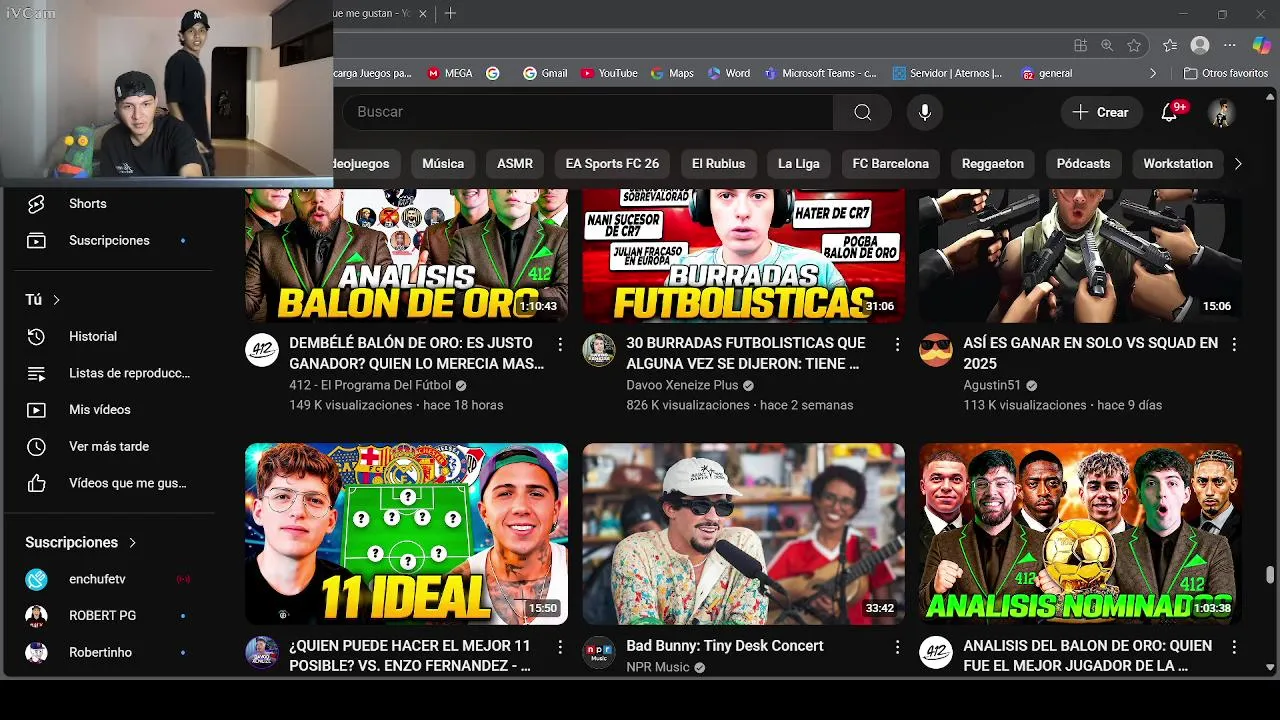
Task: Open the browser profile icon
Action: (1200, 45)
